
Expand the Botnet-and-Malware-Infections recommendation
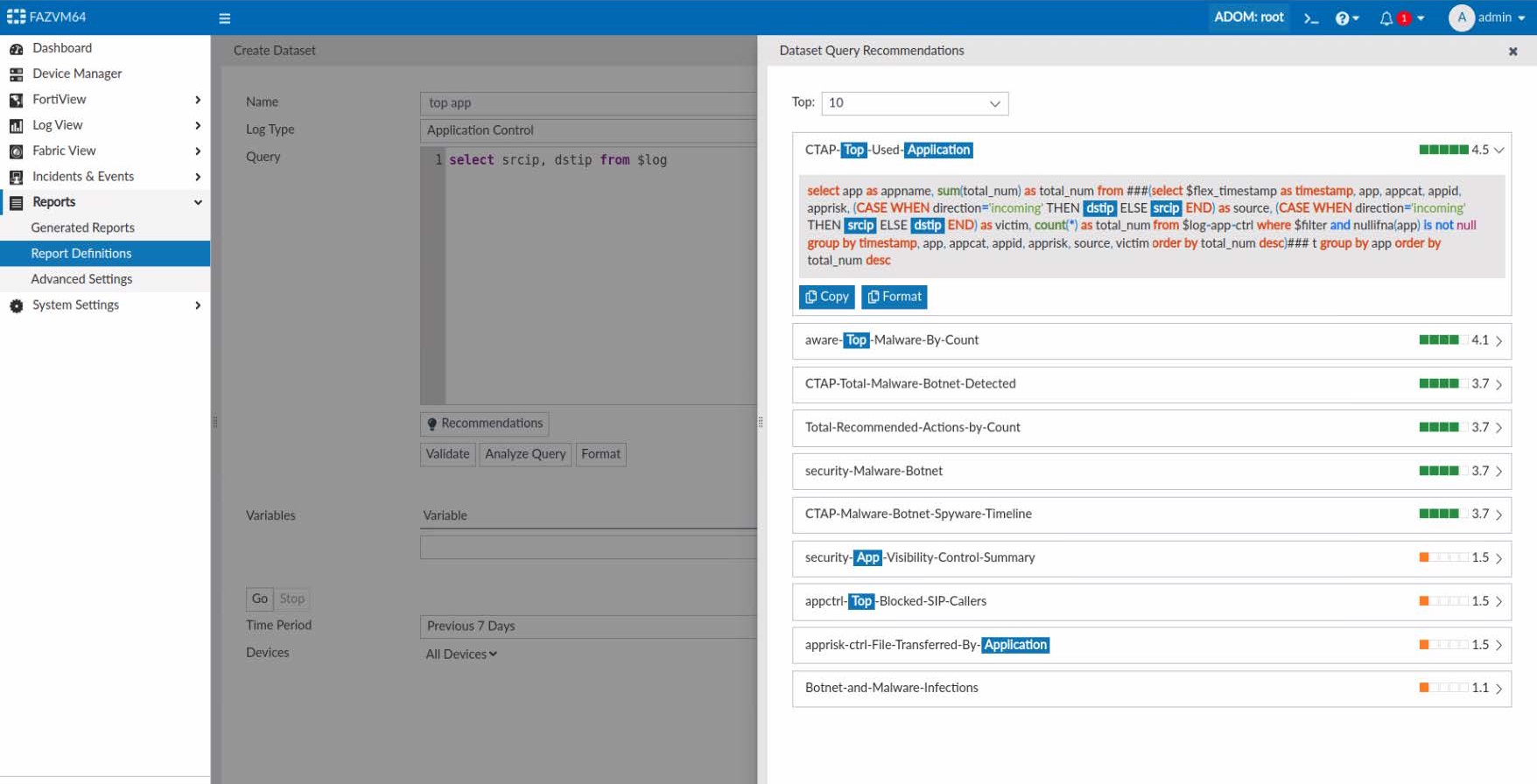click(1498, 689)
